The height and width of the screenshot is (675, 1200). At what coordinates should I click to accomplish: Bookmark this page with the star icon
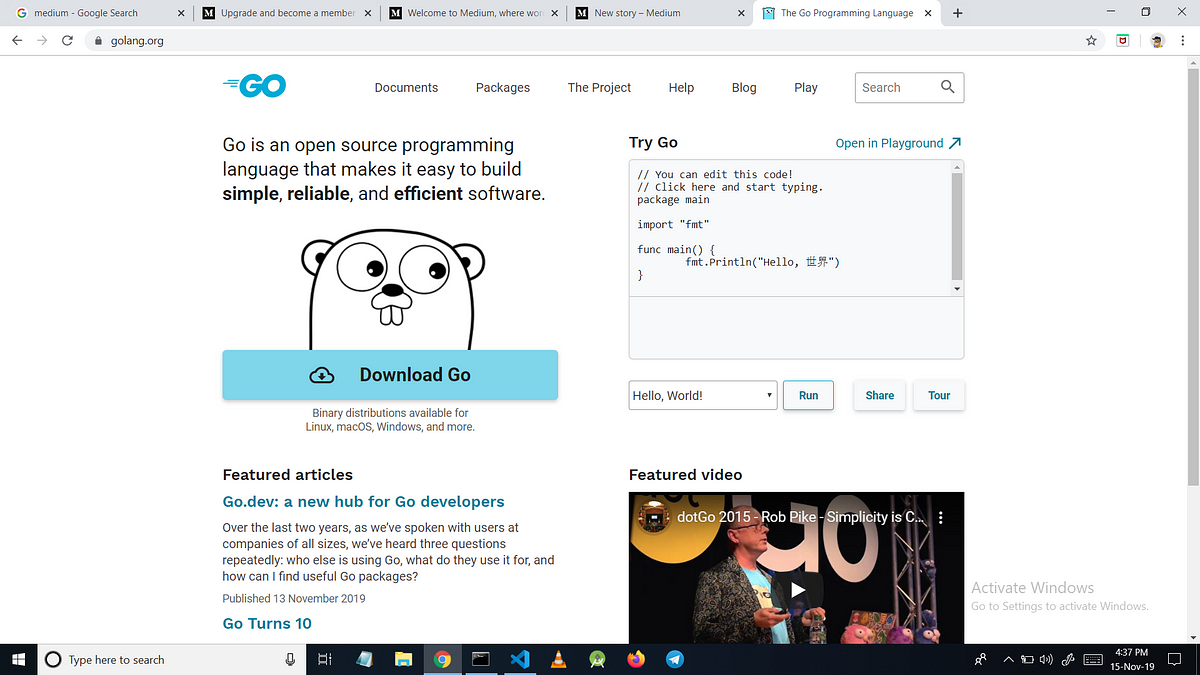(1092, 41)
